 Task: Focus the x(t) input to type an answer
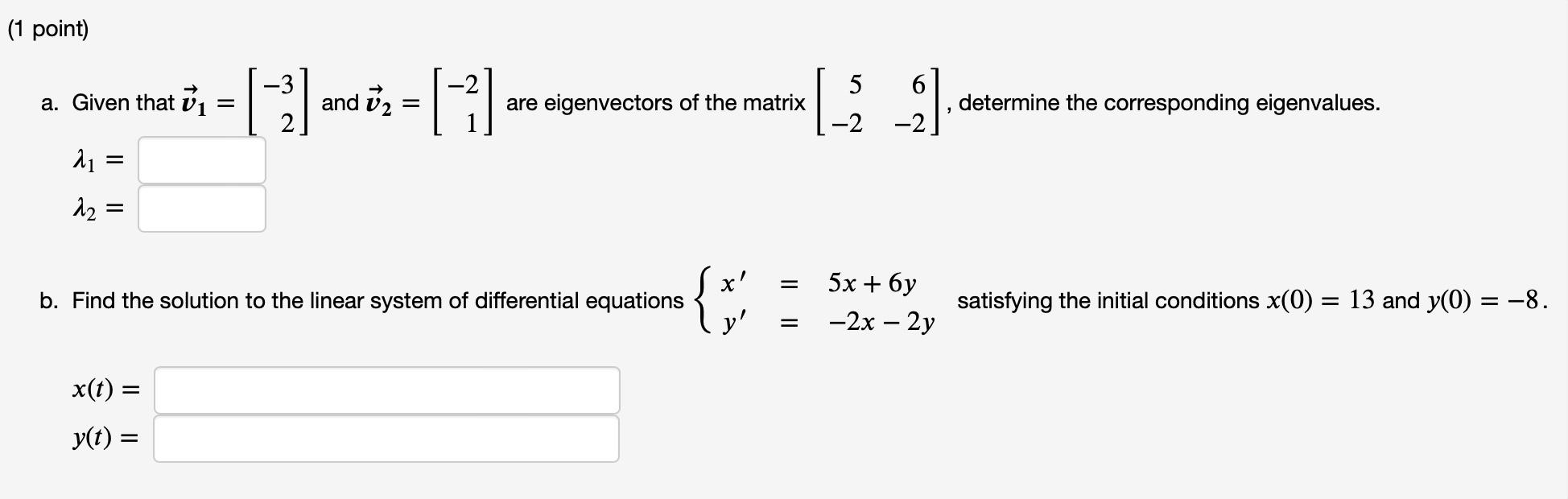tap(386, 390)
